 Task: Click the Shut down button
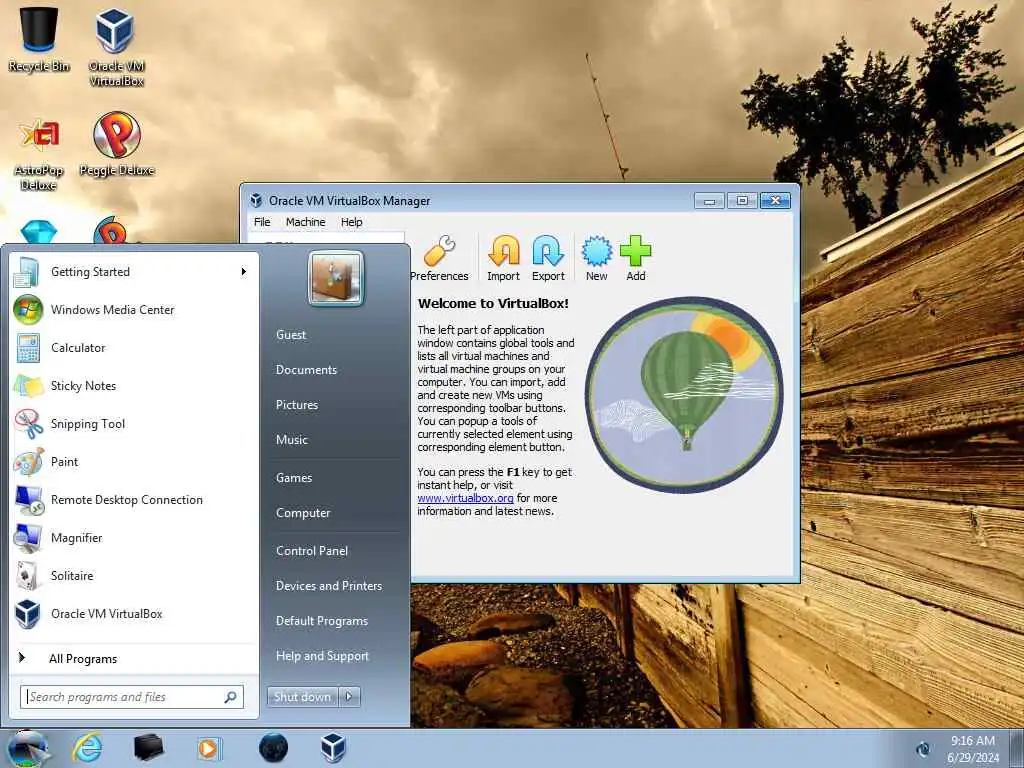pos(303,697)
